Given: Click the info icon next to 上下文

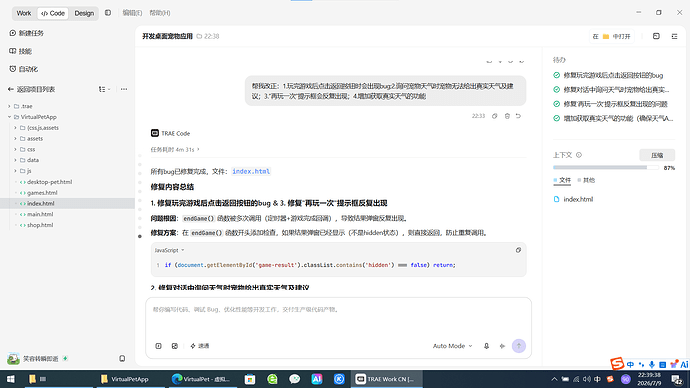Looking at the screenshot, I should (579, 155).
